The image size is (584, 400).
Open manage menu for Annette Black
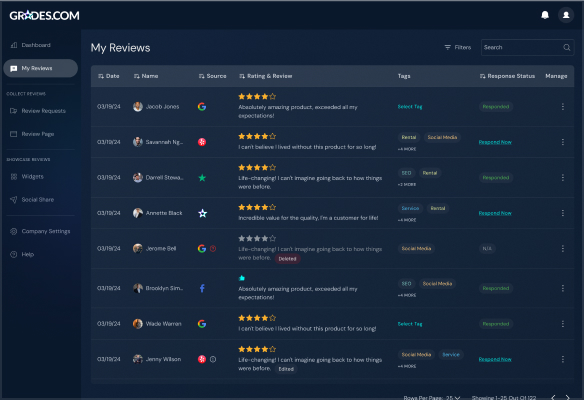click(562, 213)
